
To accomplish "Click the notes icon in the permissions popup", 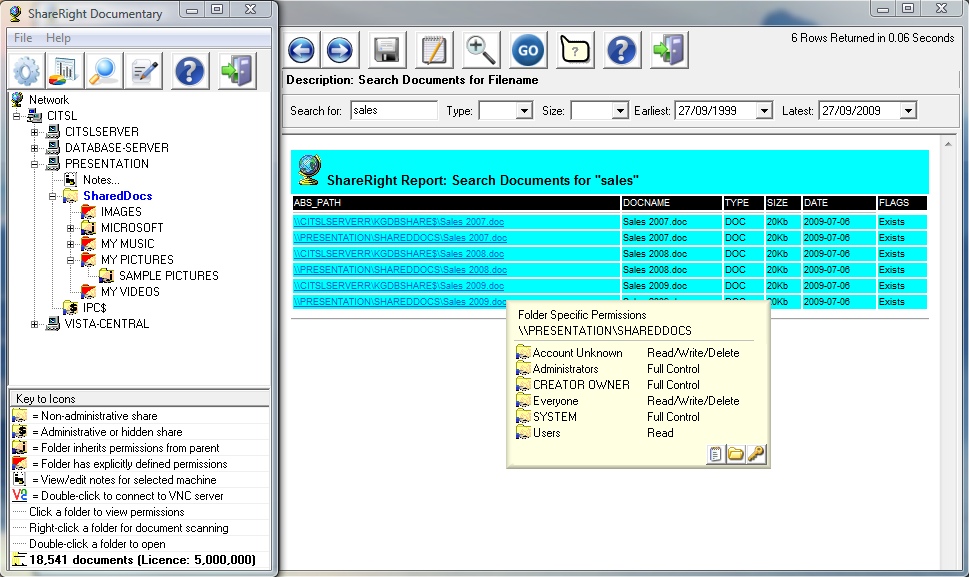I will (715, 455).
